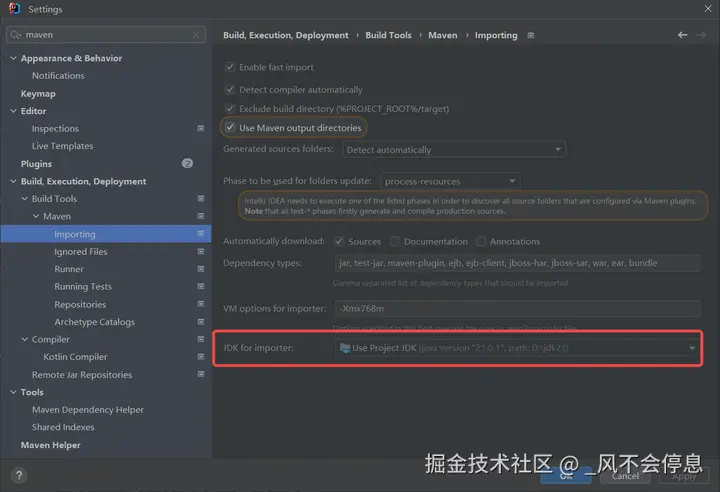The height and width of the screenshot is (492, 720).
Task: Click project settings icon on Inspections row
Action: [201, 128]
